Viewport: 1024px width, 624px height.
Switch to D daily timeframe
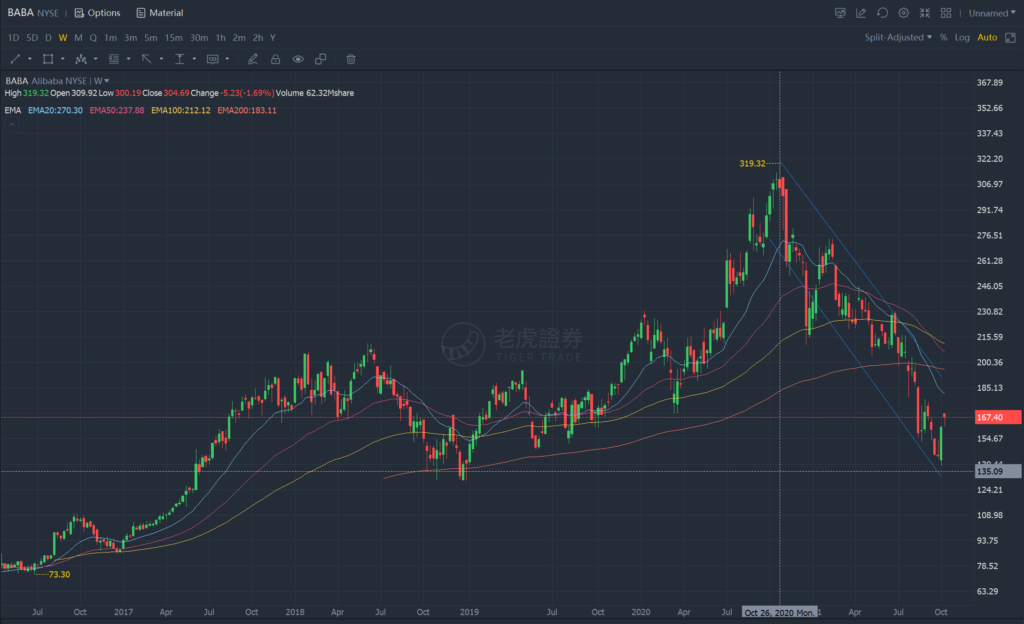pyautogui.click(x=48, y=38)
